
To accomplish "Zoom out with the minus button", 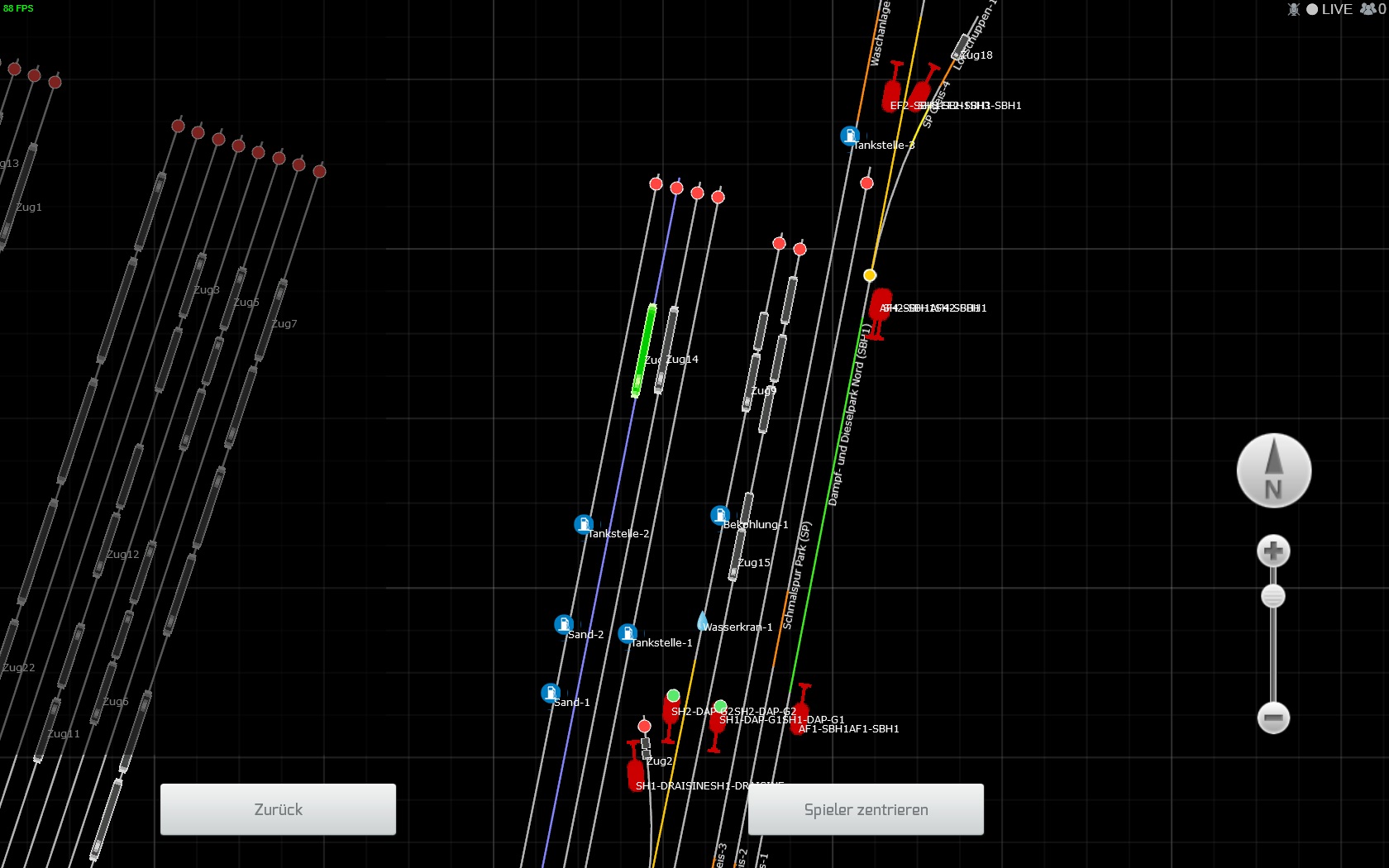I will [x=1273, y=718].
